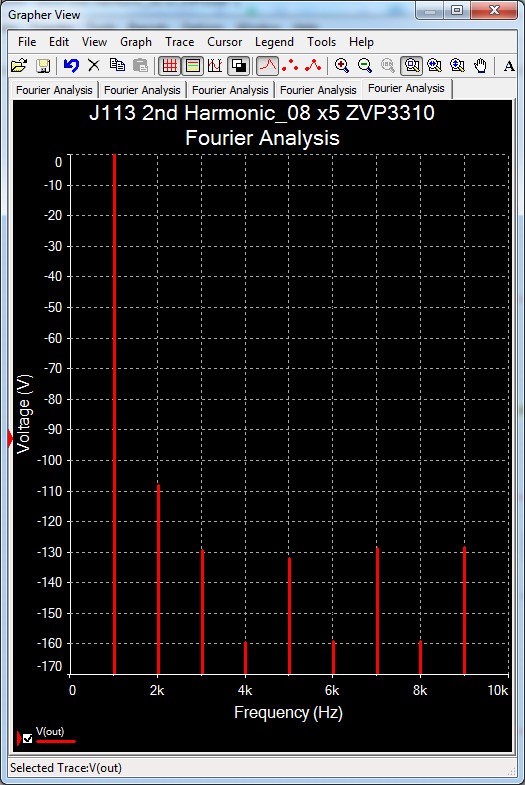Uncheck the V(out) trace checkbox
This screenshot has width=525, height=785.
pyautogui.click(x=28, y=738)
